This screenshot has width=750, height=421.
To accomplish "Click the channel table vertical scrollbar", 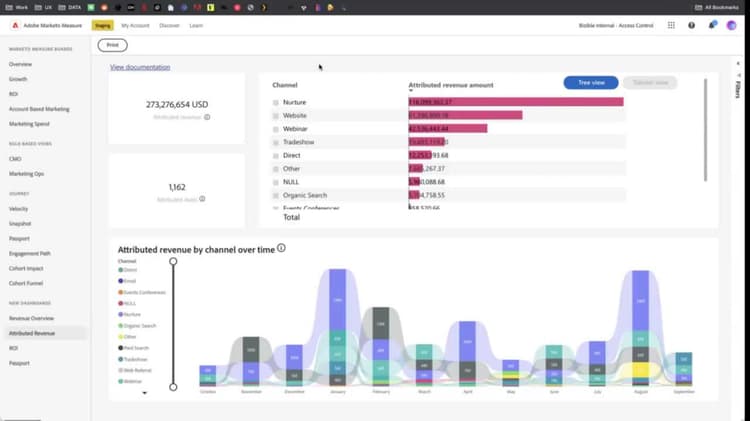I will point(705,130).
